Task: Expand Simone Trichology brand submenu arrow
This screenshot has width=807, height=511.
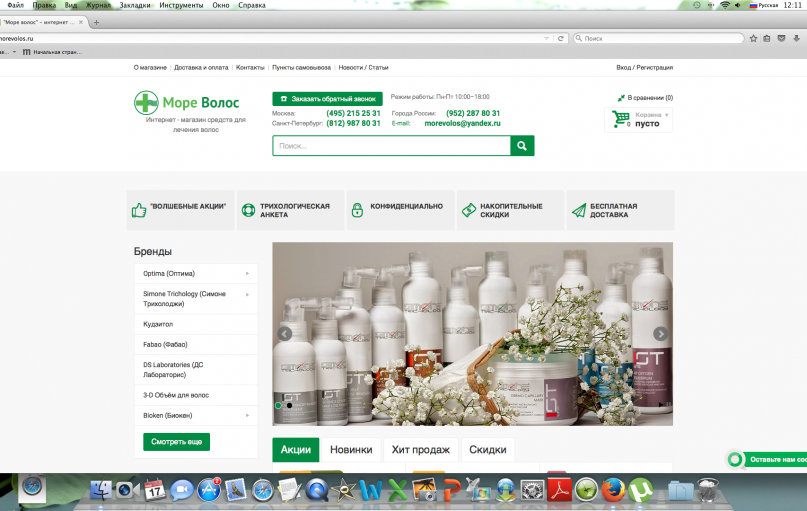Action: (x=247, y=294)
